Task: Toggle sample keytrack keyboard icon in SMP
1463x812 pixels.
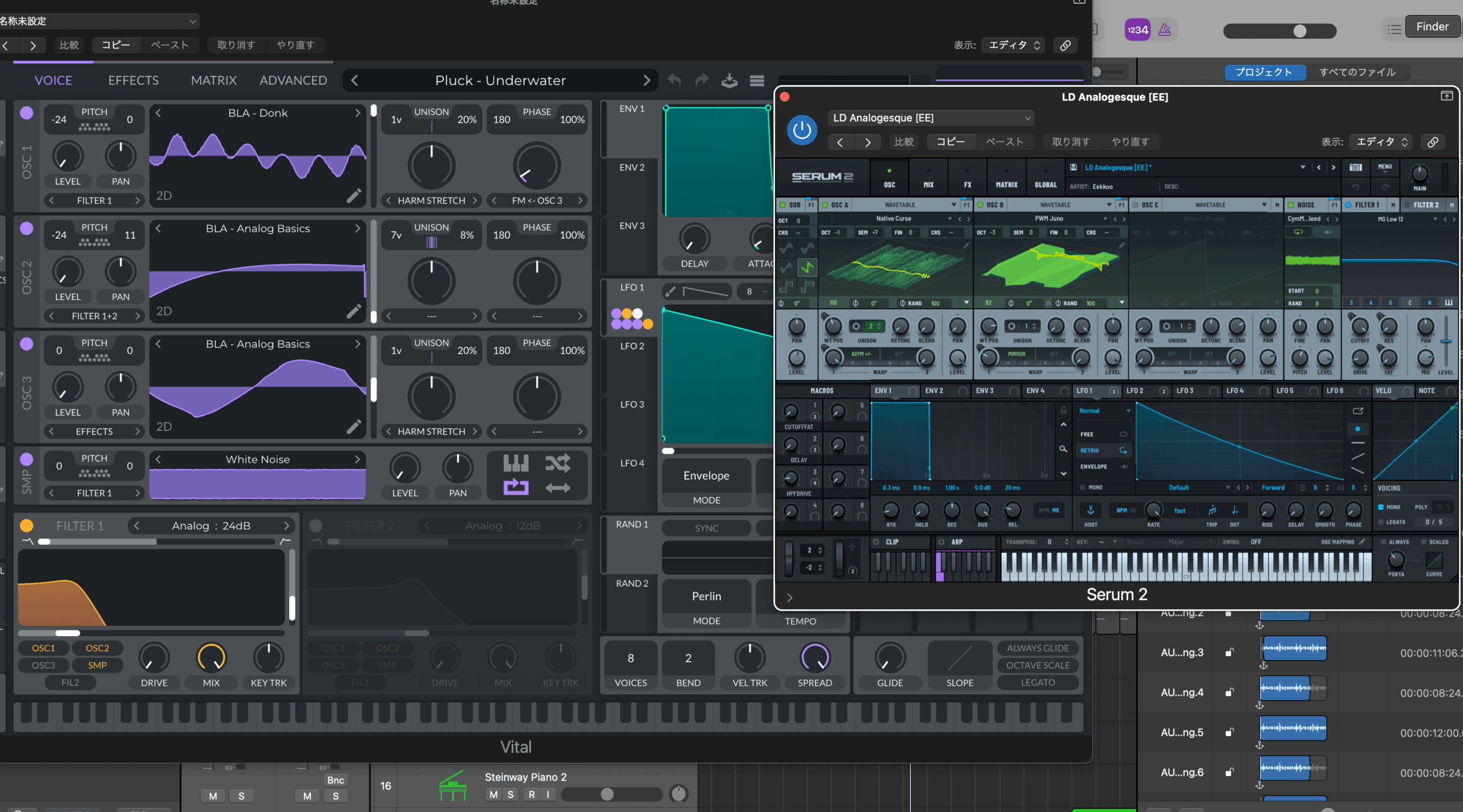Action: (515, 462)
